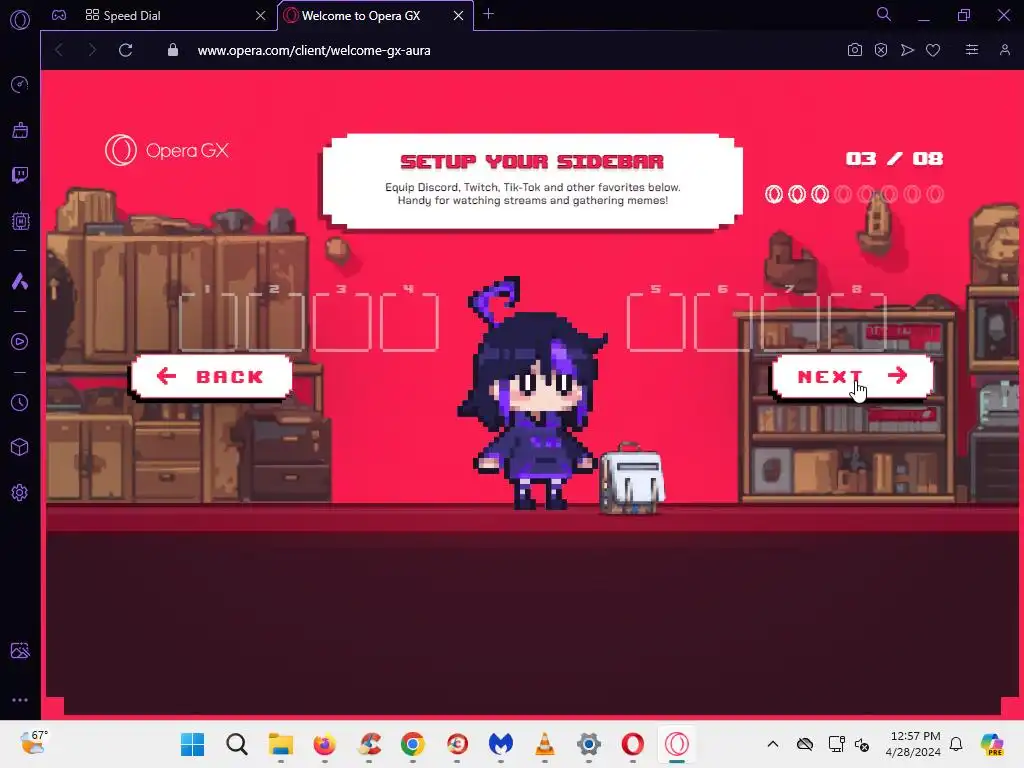Open the Opera GX main menu logo

20,20
